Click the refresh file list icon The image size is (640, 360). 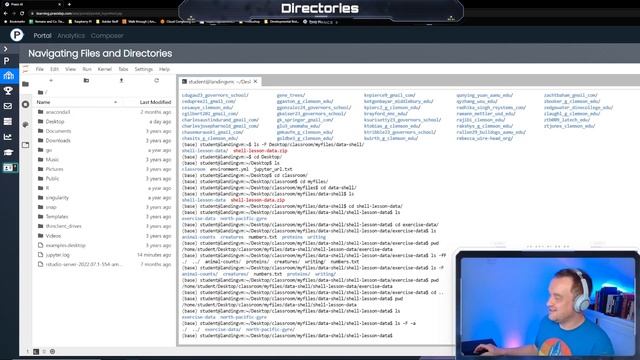point(156,80)
